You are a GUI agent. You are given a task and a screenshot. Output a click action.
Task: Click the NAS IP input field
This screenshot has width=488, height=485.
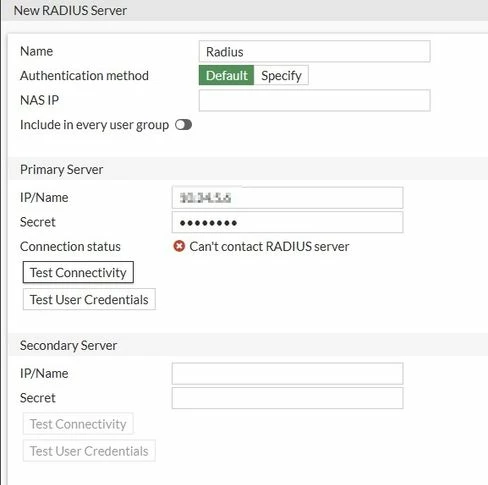[x=314, y=100]
